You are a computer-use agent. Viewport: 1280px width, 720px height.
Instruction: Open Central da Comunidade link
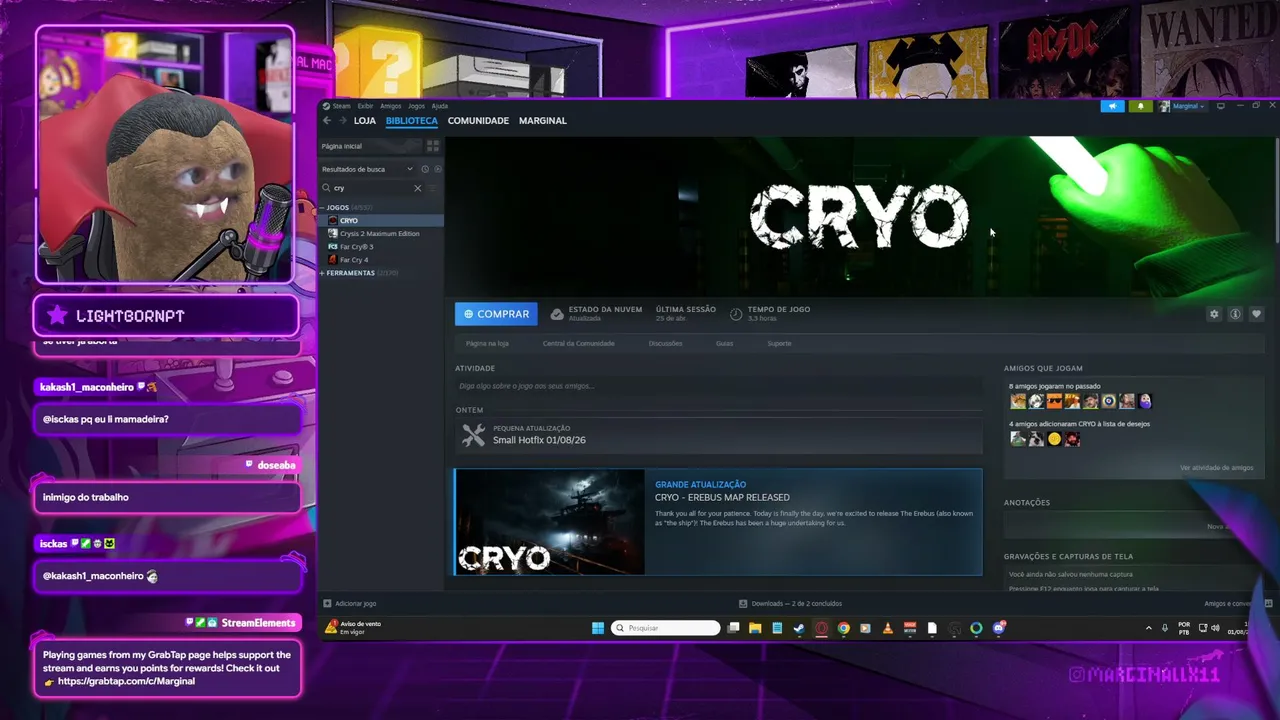click(x=578, y=343)
